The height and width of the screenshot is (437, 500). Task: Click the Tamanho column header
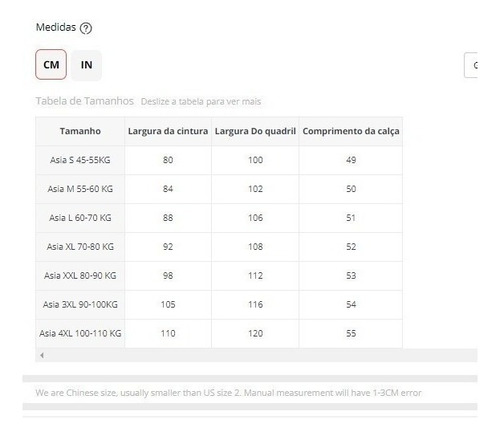click(x=80, y=131)
